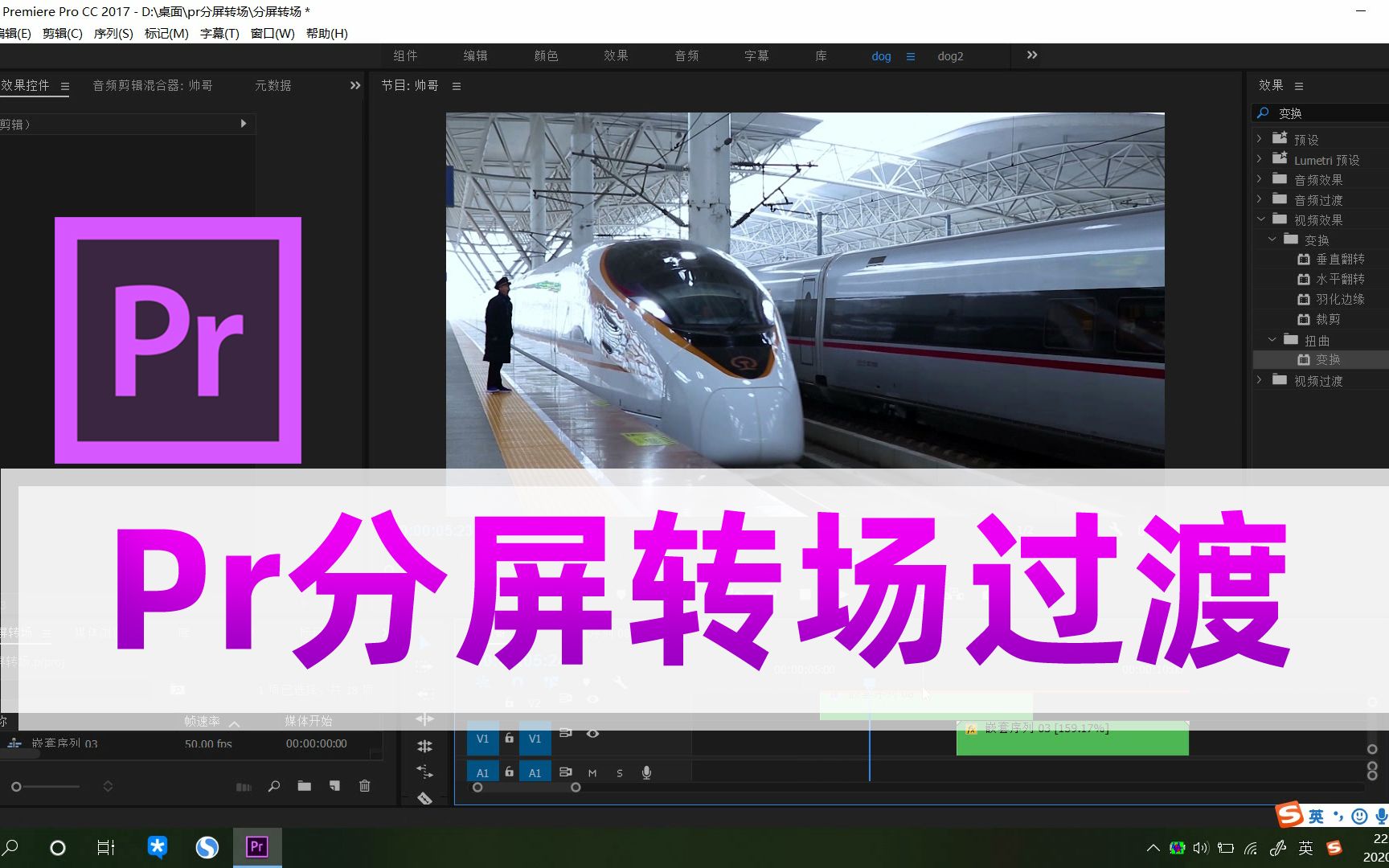1389x868 pixels.
Task: Show overflow panels in the source panel group
Action: click(x=355, y=85)
